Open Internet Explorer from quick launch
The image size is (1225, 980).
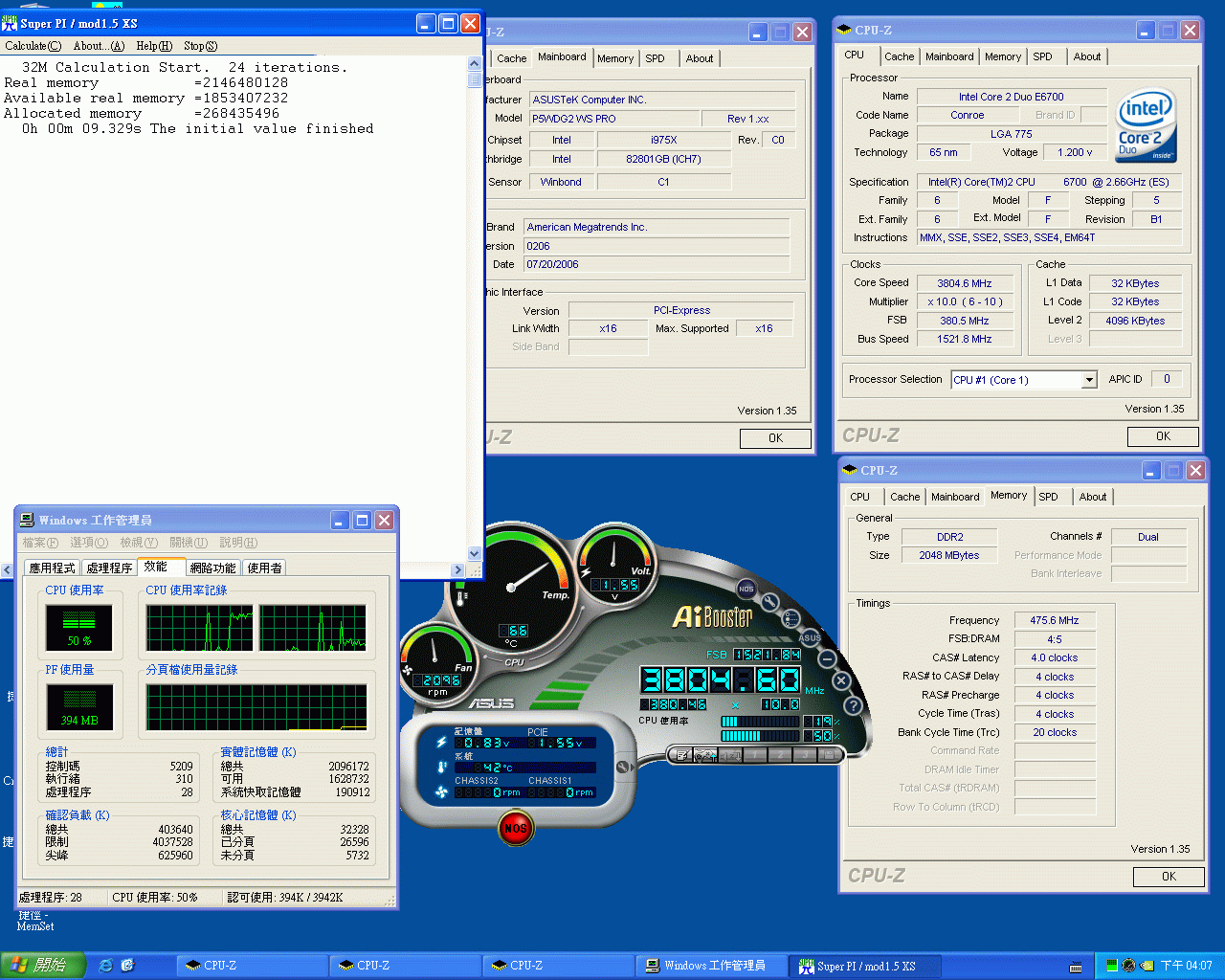click(x=105, y=966)
